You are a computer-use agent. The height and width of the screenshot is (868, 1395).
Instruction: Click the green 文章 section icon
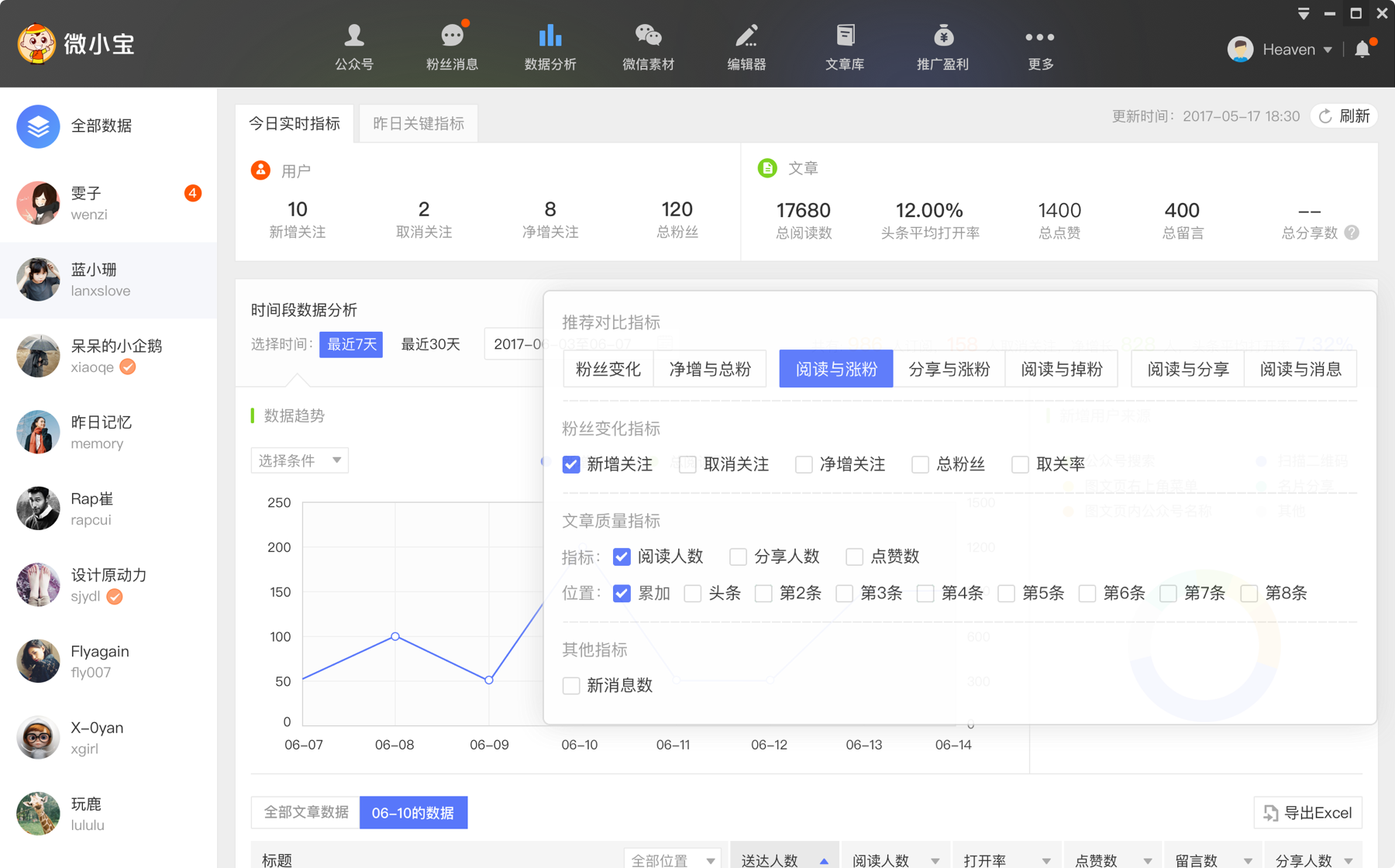click(x=767, y=168)
